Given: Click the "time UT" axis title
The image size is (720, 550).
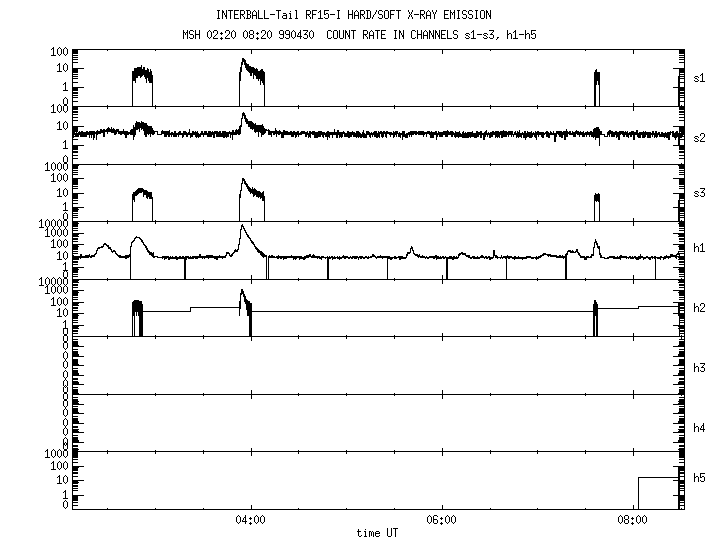Looking at the screenshot, I should [377, 533].
